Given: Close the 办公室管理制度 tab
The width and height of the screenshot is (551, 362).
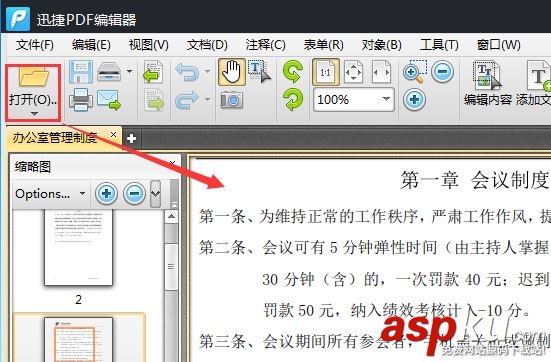Looking at the screenshot, I should coord(114,135).
